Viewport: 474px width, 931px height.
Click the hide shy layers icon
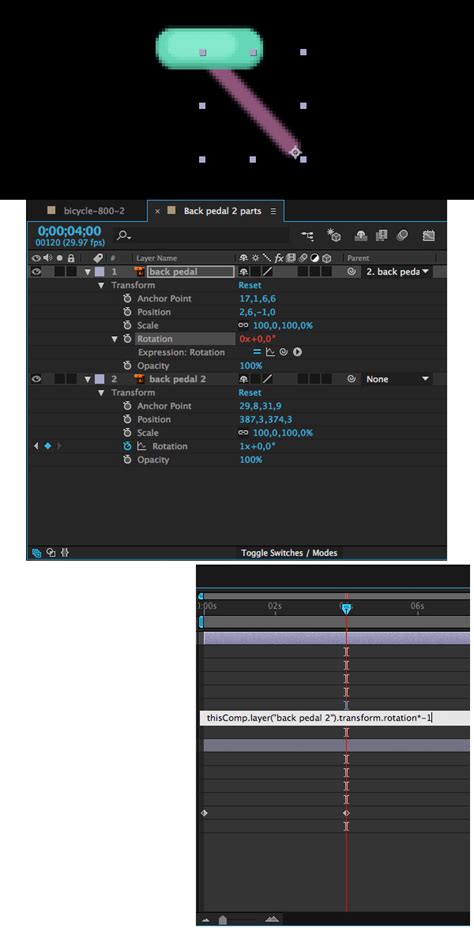pos(361,236)
